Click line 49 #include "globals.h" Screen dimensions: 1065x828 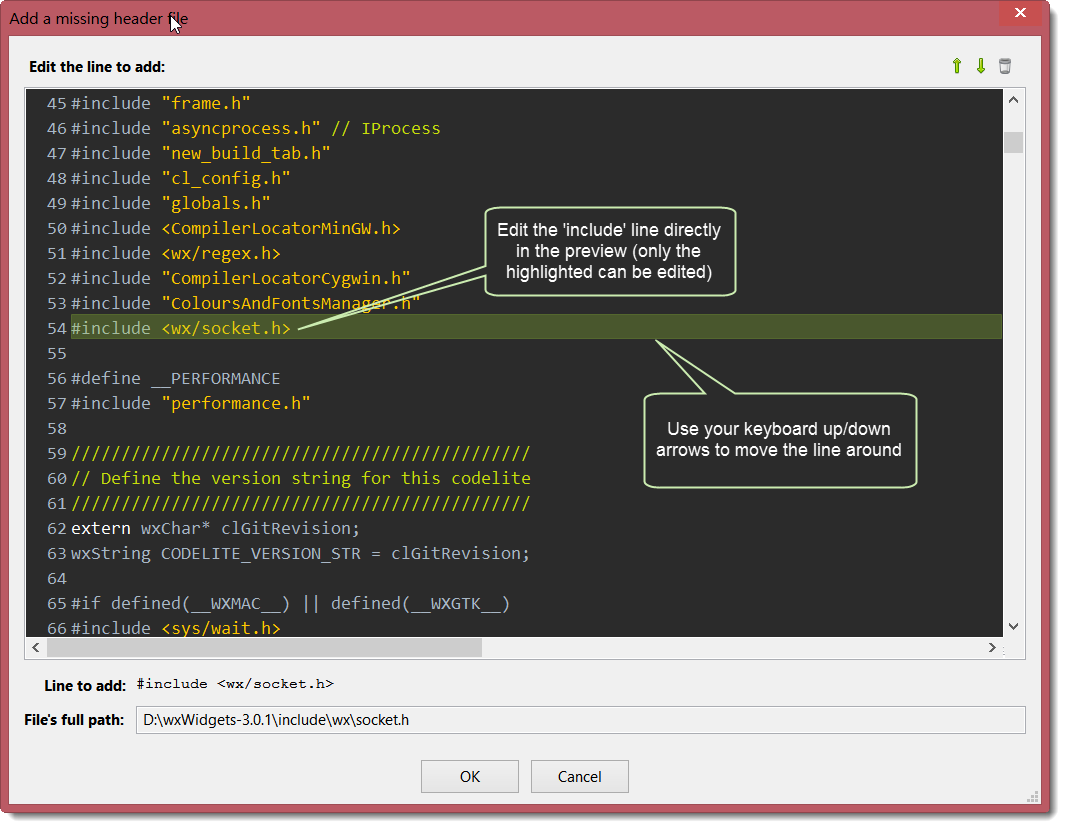point(170,203)
